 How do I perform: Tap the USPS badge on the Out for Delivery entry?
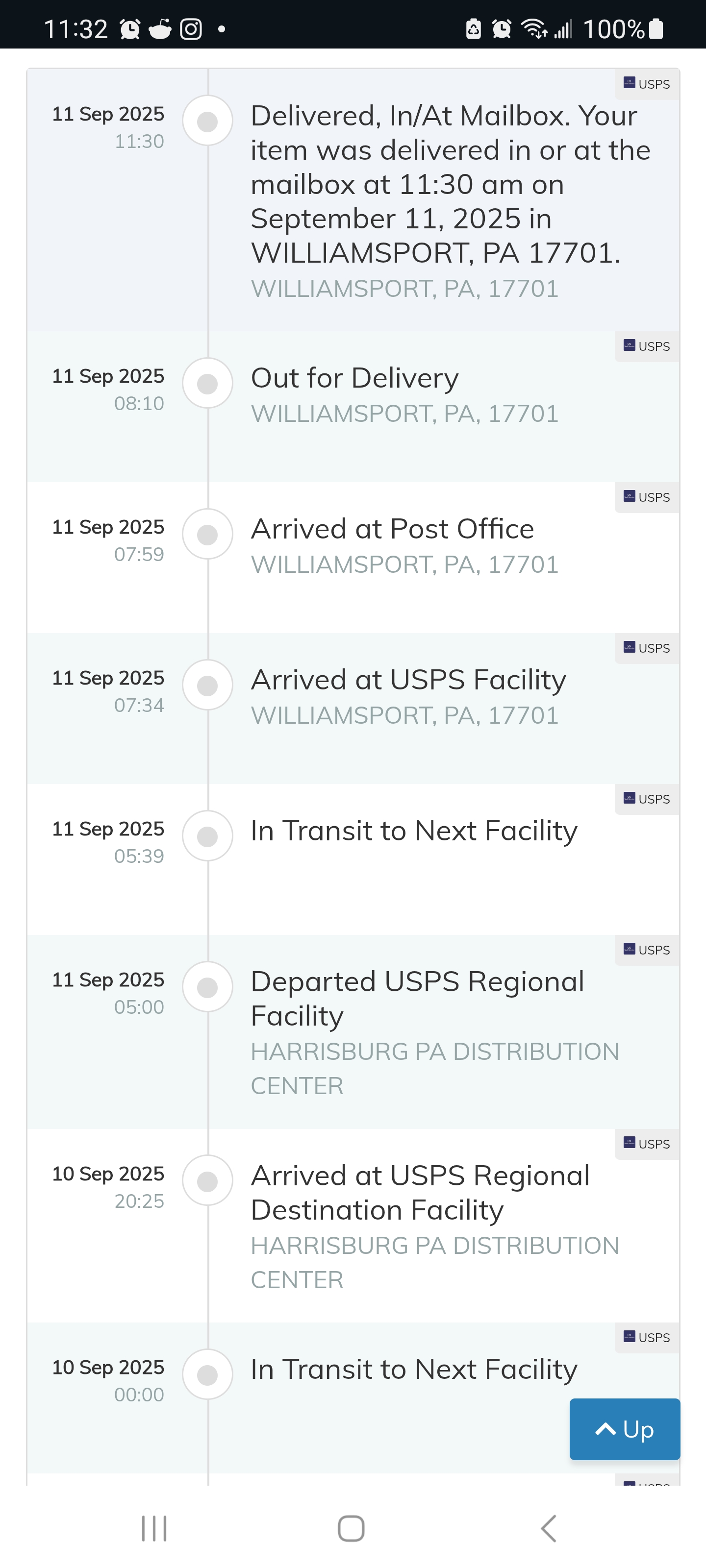point(647,346)
